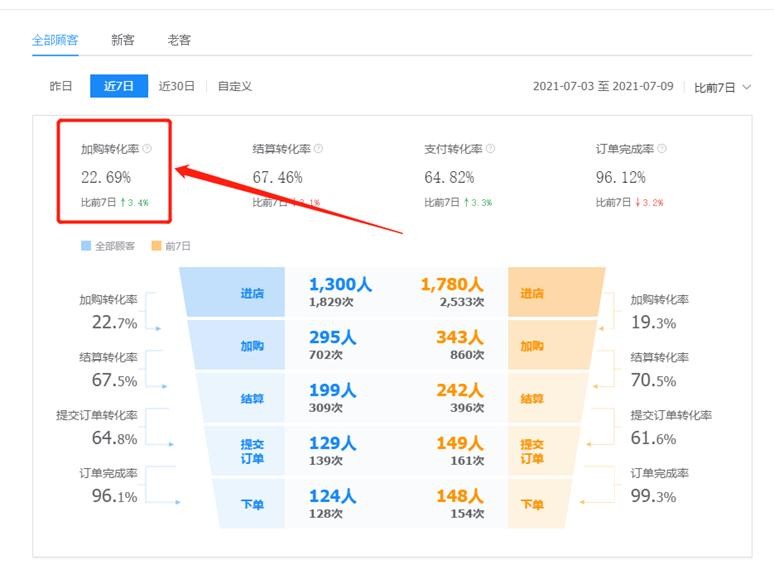
Task: Click the green up arrow under 支付转化率
Action: pyautogui.click(x=465, y=202)
